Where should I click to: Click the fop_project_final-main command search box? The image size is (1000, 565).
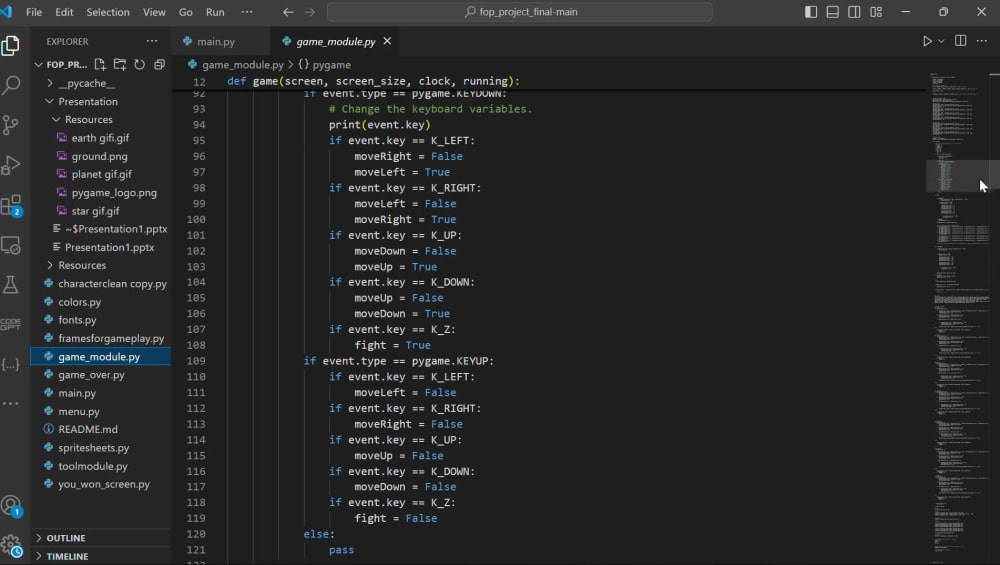pyautogui.click(x=520, y=12)
